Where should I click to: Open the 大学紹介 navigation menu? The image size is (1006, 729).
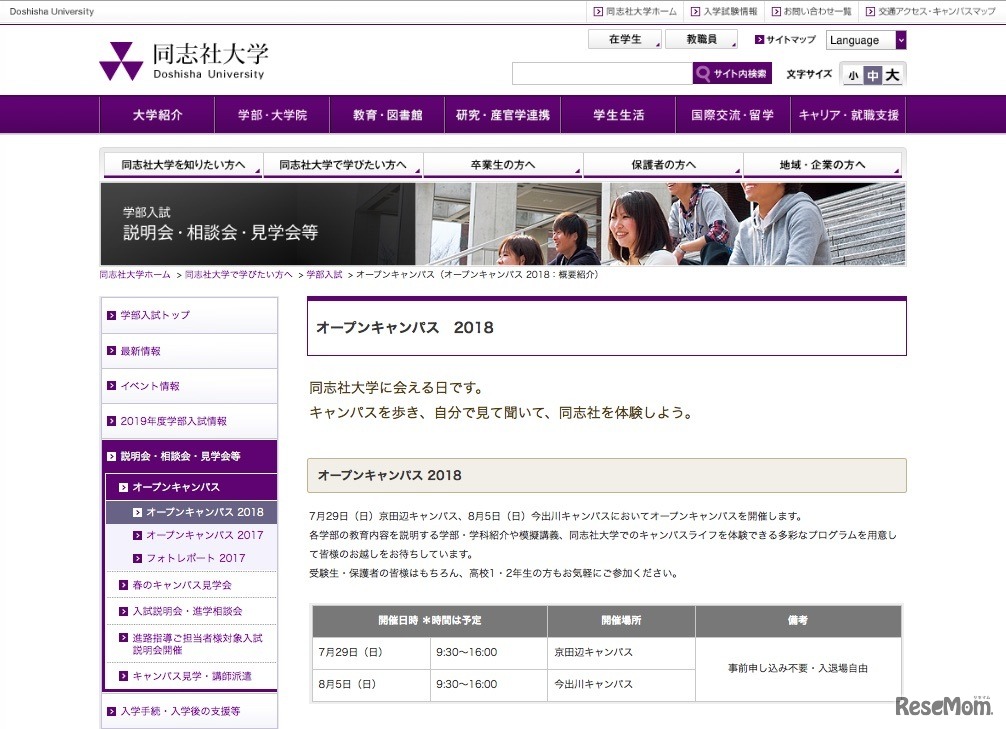pos(157,115)
